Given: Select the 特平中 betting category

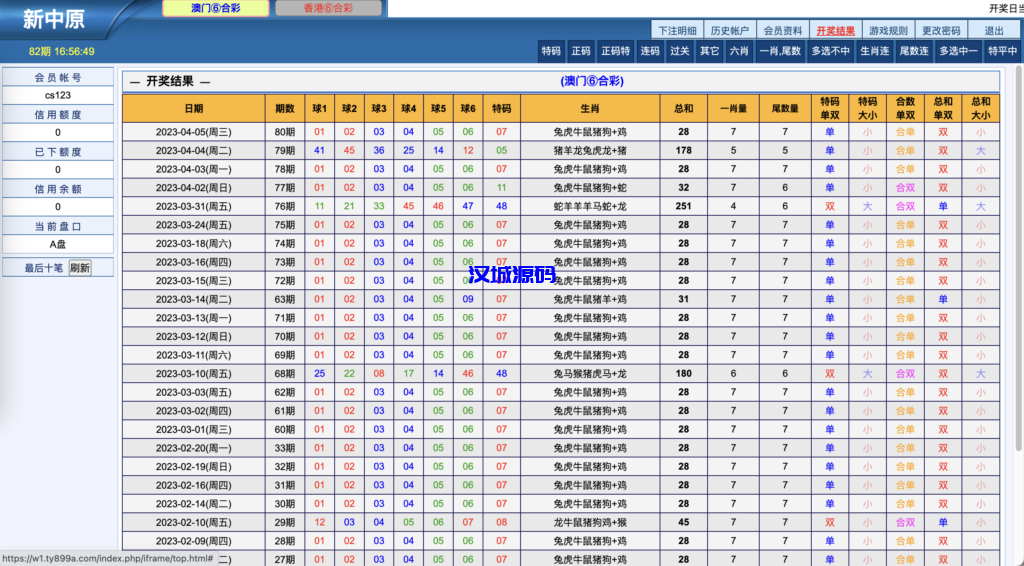Looking at the screenshot, I should [x=1002, y=51].
